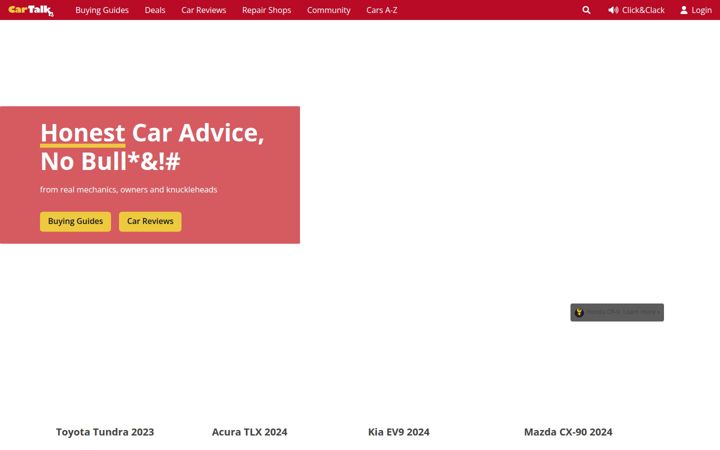Click the yellow Buying Guides button
The height and width of the screenshot is (450, 720).
pos(75,221)
